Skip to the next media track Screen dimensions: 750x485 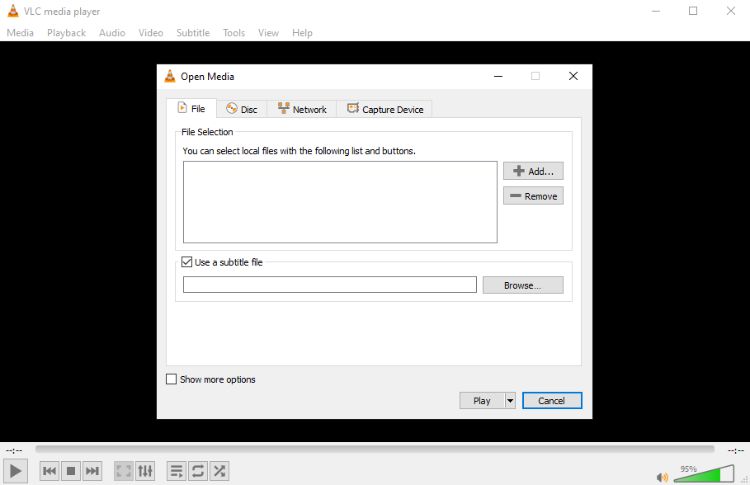(x=92, y=471)
